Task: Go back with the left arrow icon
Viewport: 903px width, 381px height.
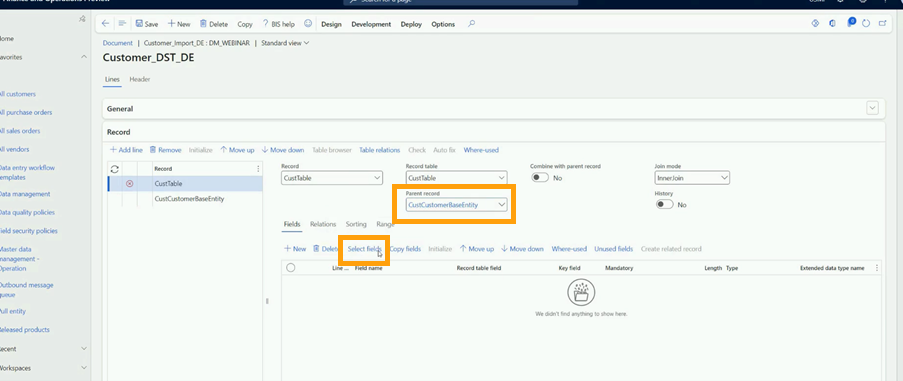Action: pyautogui.click(x=105, y=24)
